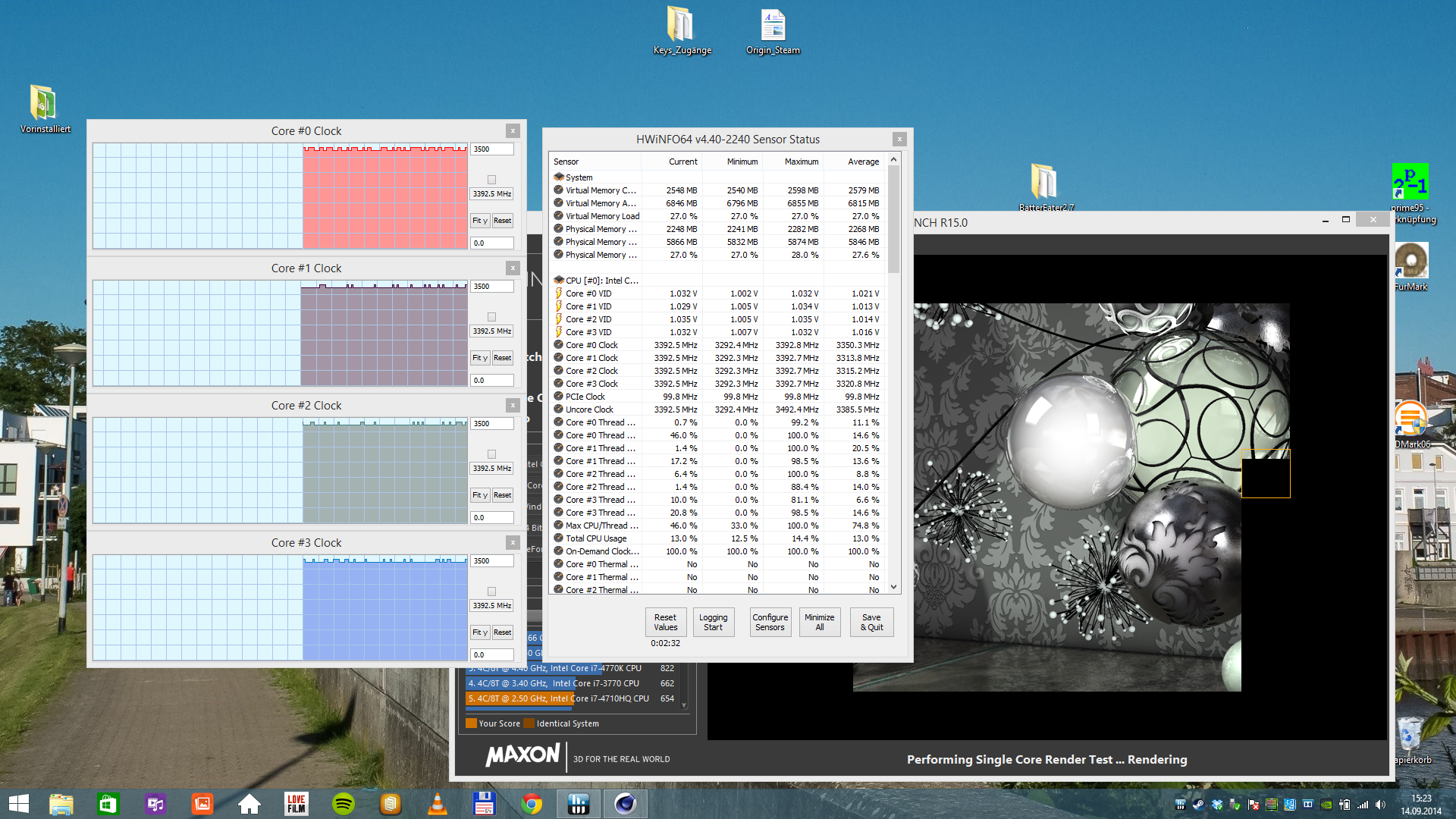This screenshot has width=1456, height=819.
Task: Click Fit y in Core #1 Clock
Action: point(480,358)
